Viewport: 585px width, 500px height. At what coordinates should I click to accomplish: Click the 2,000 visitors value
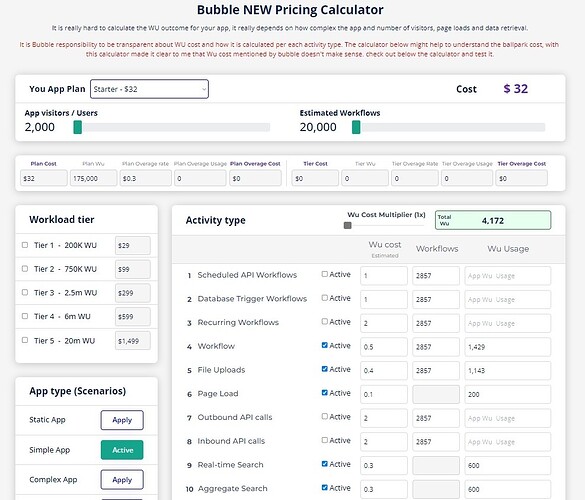coord(40,127)
